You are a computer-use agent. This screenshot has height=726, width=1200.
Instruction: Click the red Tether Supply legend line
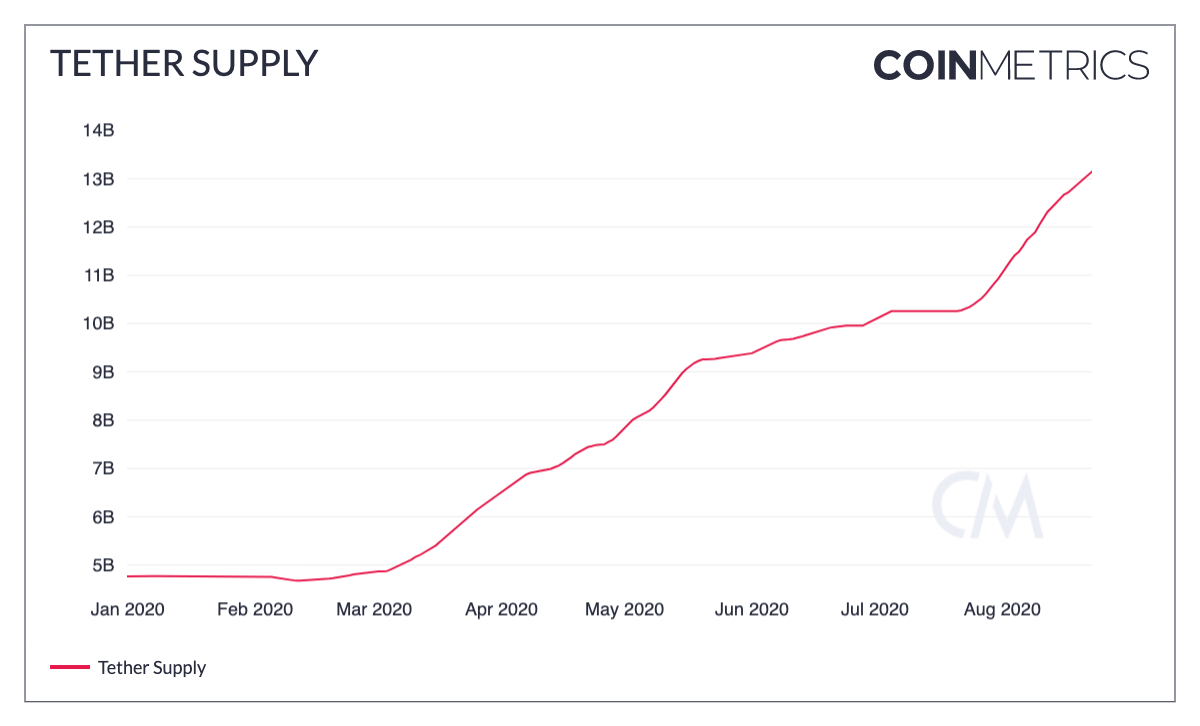point(70,667)
